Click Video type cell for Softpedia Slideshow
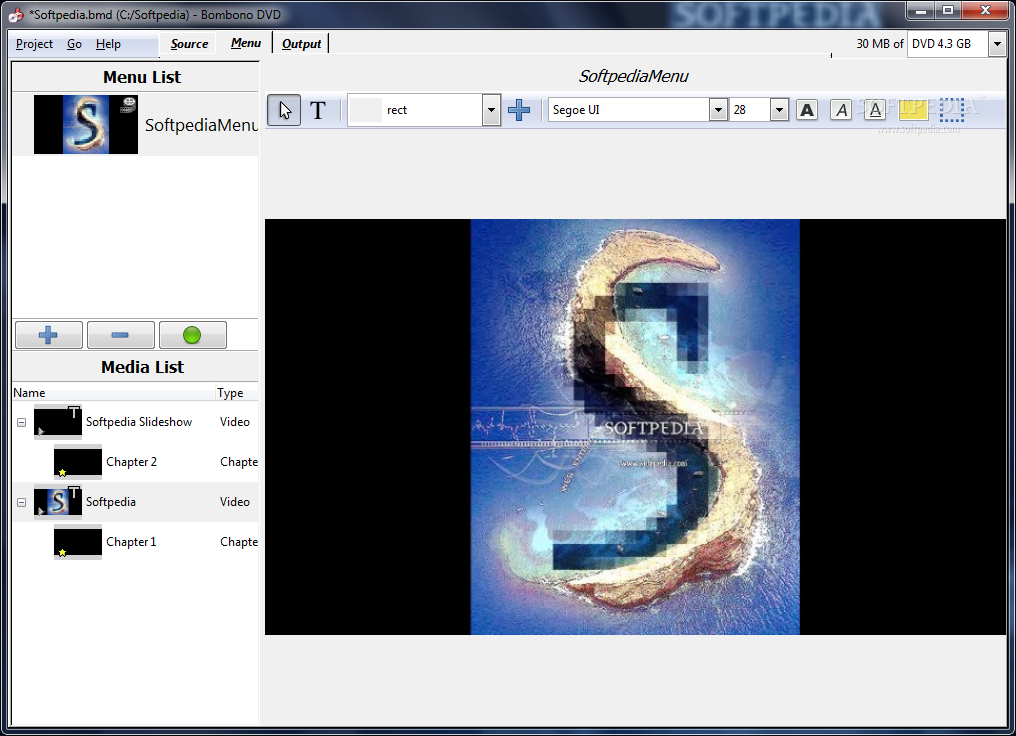Screen dimensions: 1016x736 coord(235,422)
